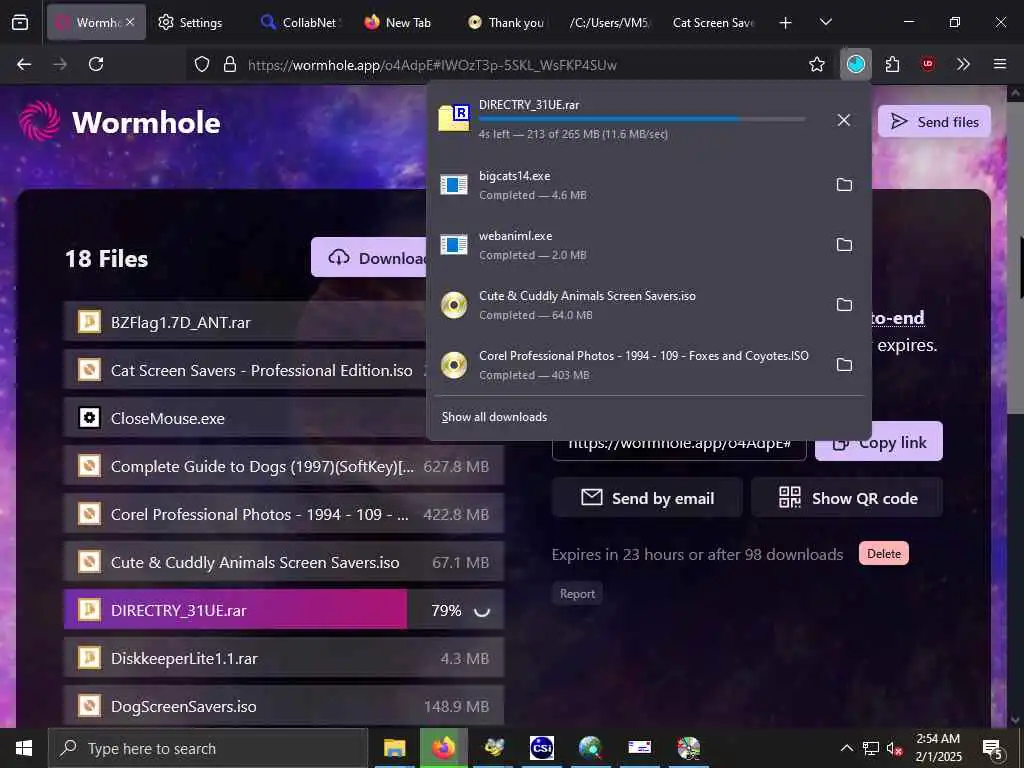Viewport: 1024px width, 768px height.
Task: Open Windows Start menu
Action: [x=24, y=748]
